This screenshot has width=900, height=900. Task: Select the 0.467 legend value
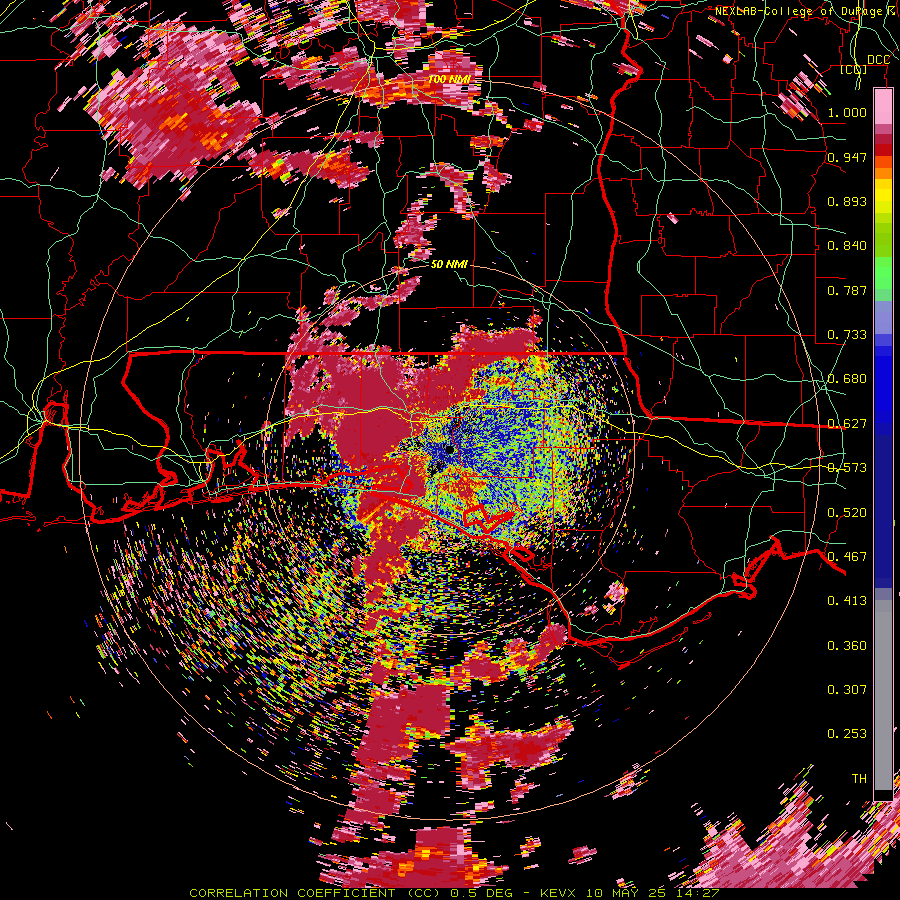tap(847, 557)
